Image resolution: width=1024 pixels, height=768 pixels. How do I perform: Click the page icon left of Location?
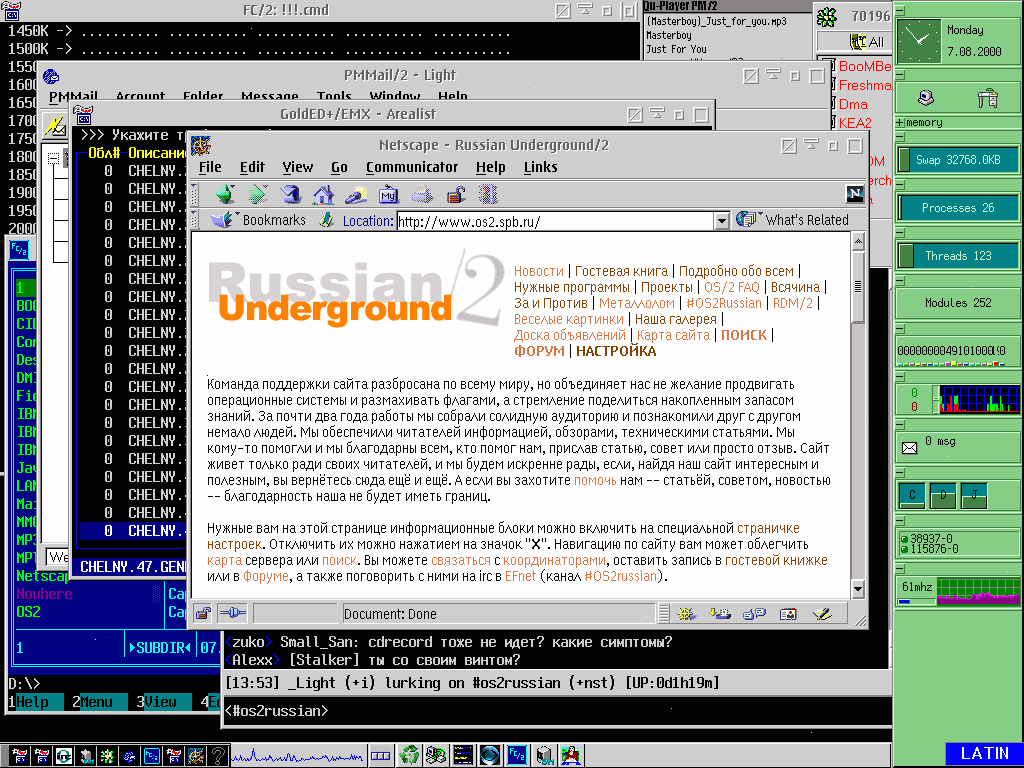tap(327, 221)
